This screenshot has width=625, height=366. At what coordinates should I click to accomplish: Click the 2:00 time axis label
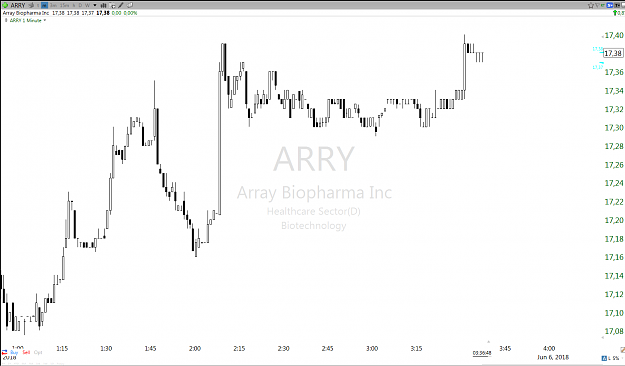pyautogui.click(x=195, y=348)
